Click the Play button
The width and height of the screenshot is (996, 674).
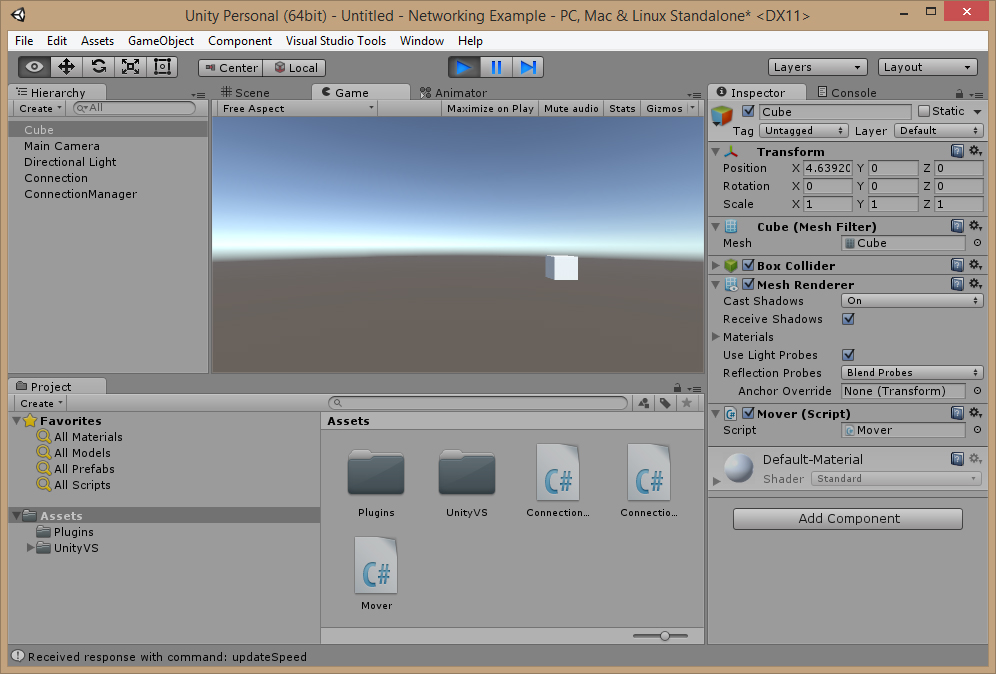coord(464,67)
